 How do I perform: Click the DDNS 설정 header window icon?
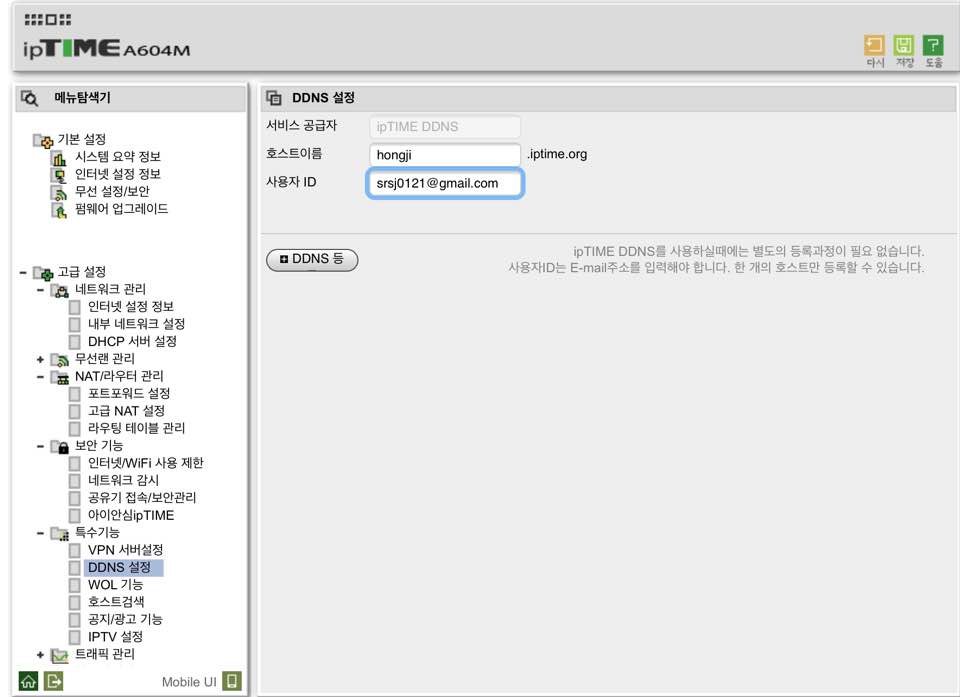tap(274, 98)
